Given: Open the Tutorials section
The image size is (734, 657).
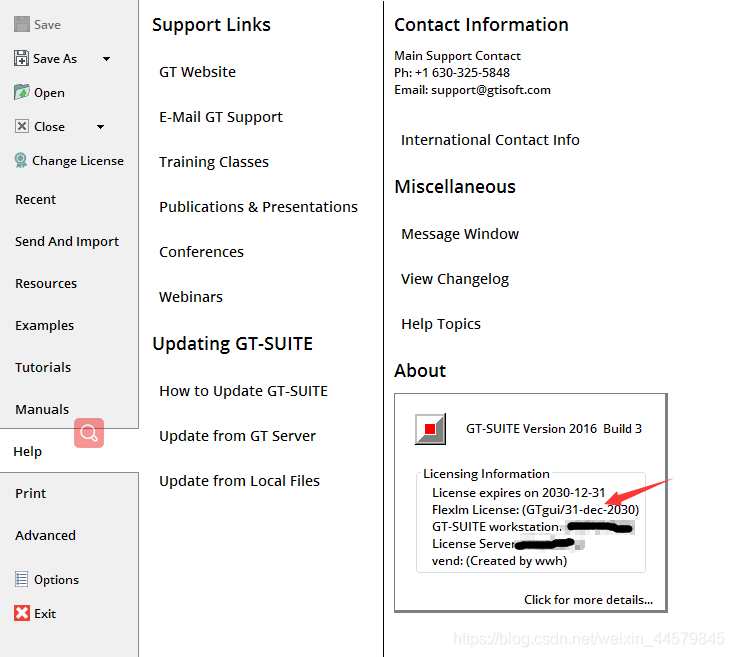Looking at the screenshot, I should point(43,368).
